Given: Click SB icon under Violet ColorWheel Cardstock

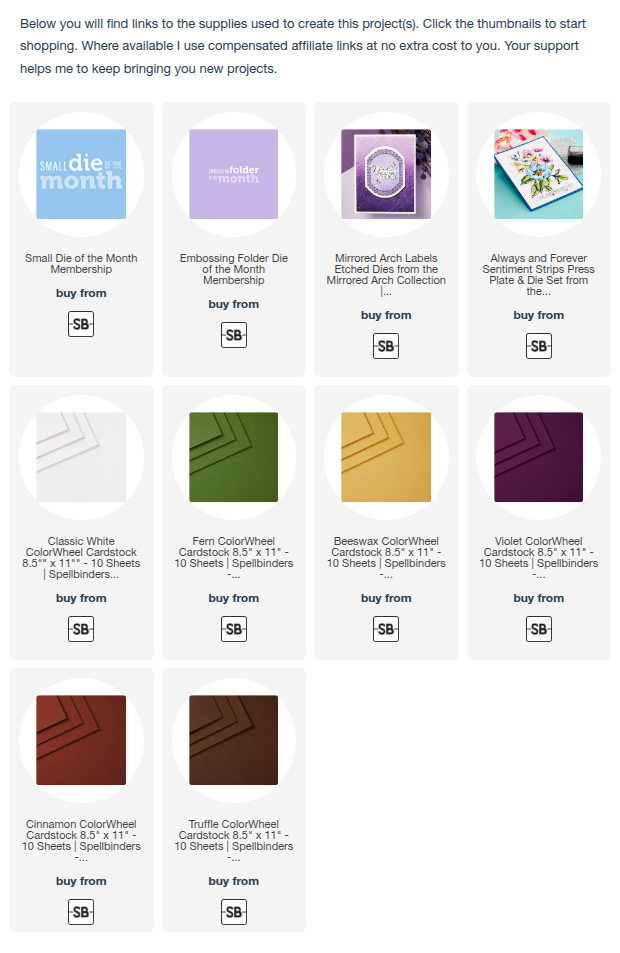Looking at the screenshot, I should pos(539,629).
